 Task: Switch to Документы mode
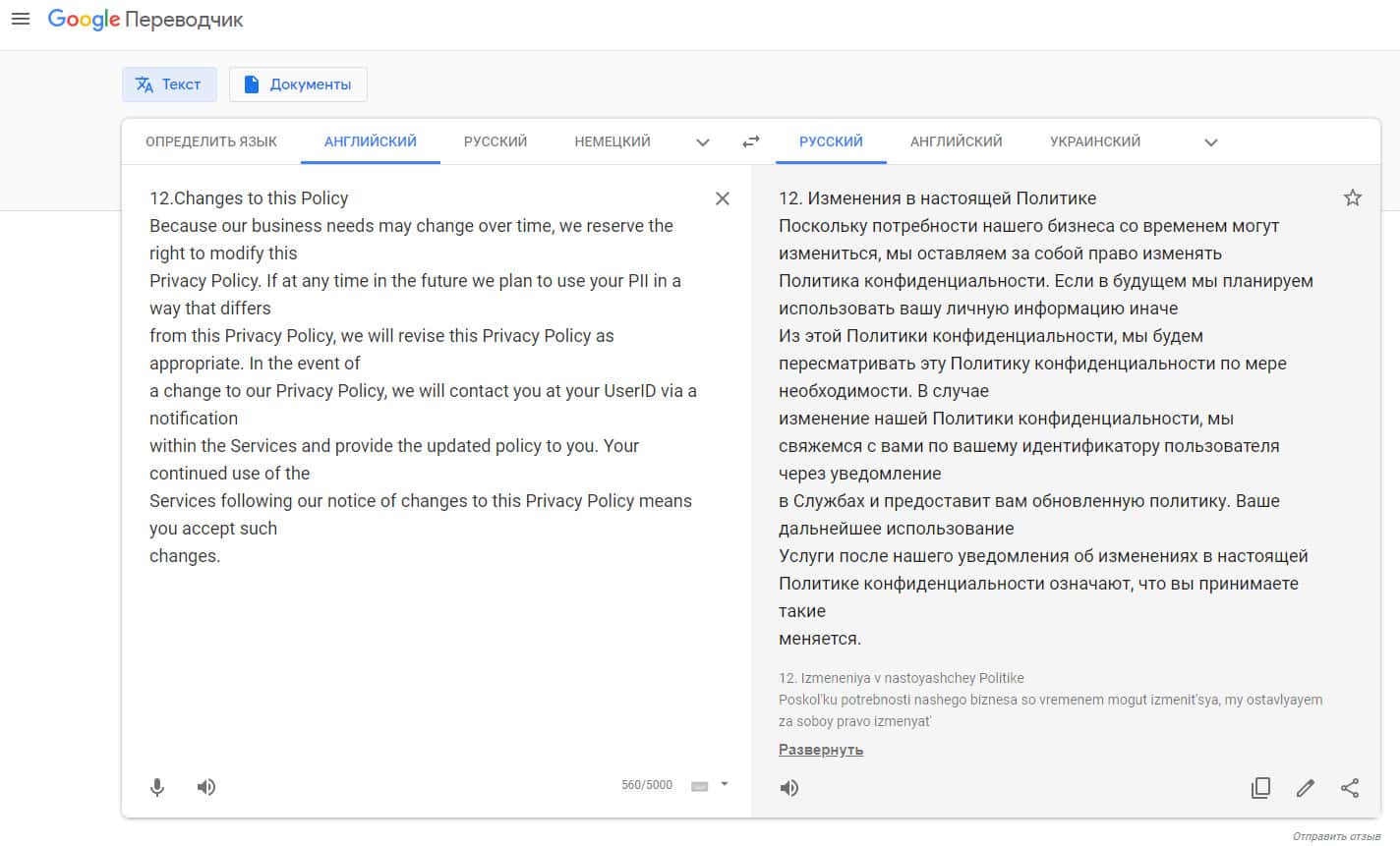point(298,85)
